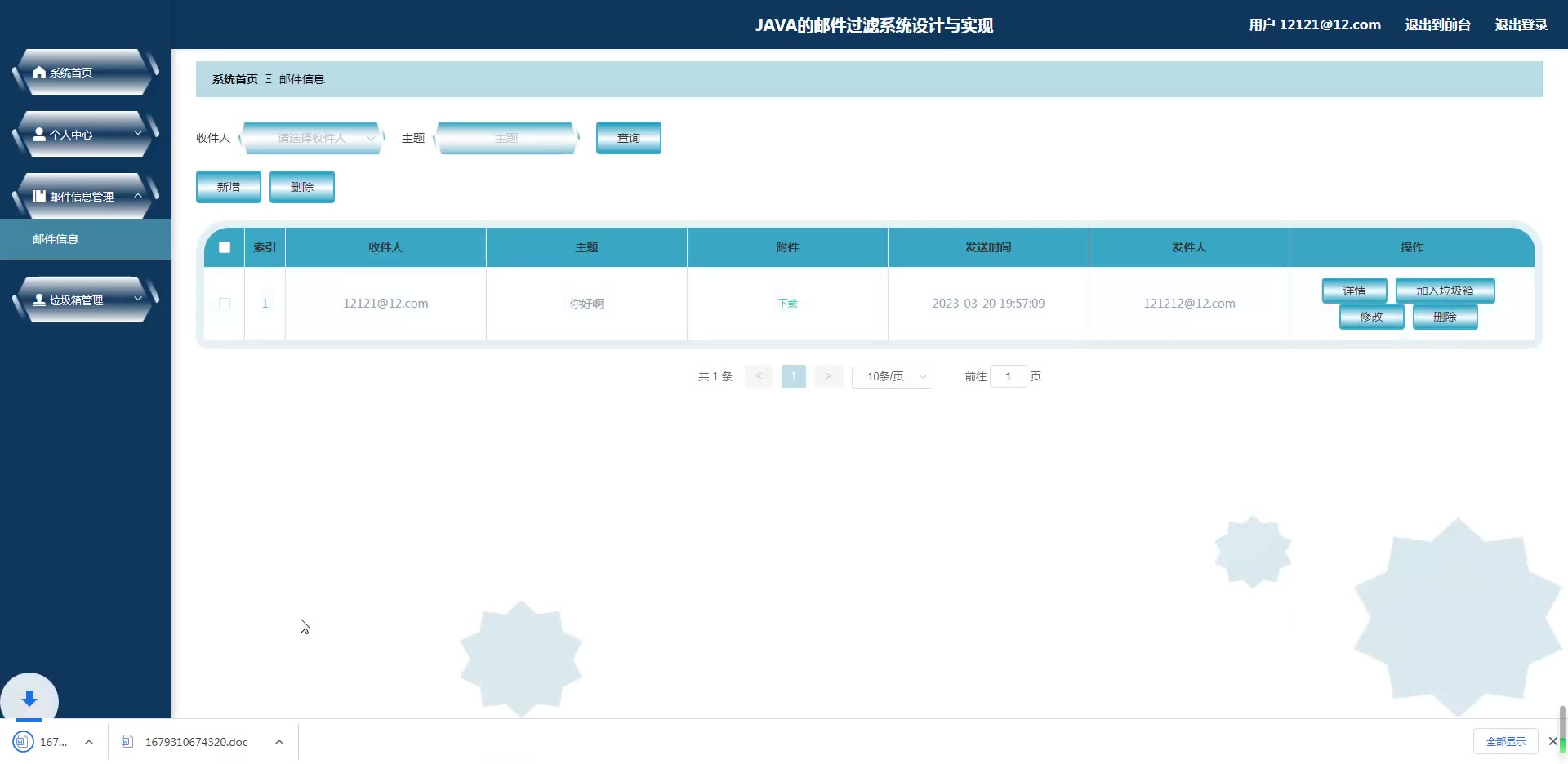Click the 查询 search button
This screenshot has width=1568, height=764.
pos(629,138)
